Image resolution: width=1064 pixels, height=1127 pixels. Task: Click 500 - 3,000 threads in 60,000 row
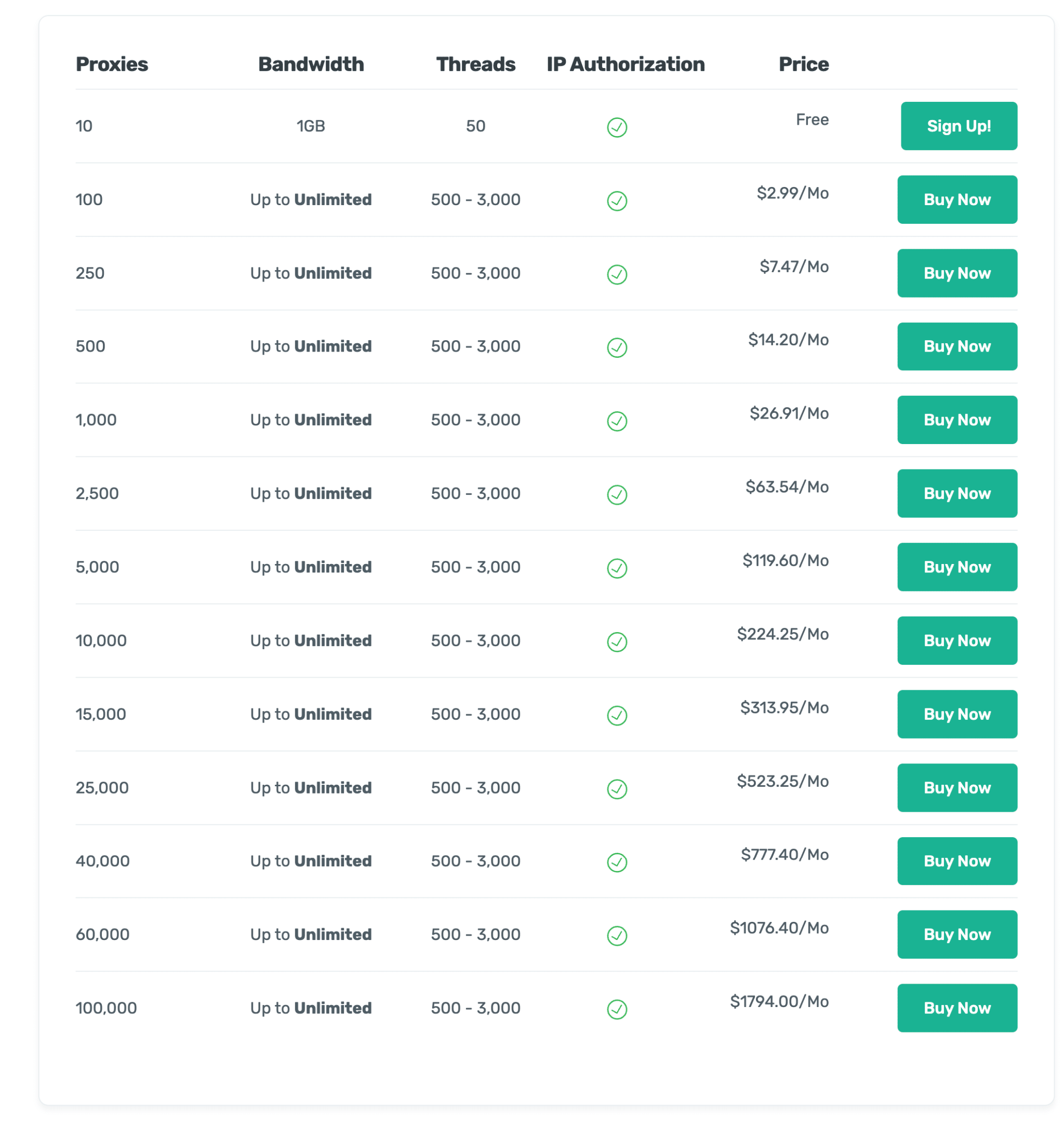pyautogui.click(x=475, y=935)
